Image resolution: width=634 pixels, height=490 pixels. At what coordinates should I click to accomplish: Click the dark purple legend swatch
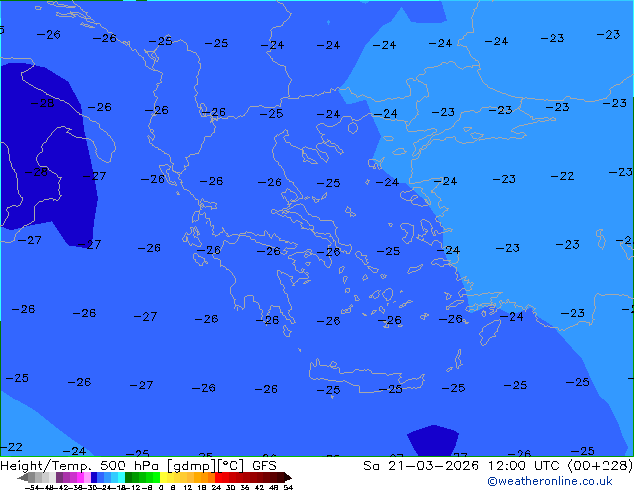[59, 477]
